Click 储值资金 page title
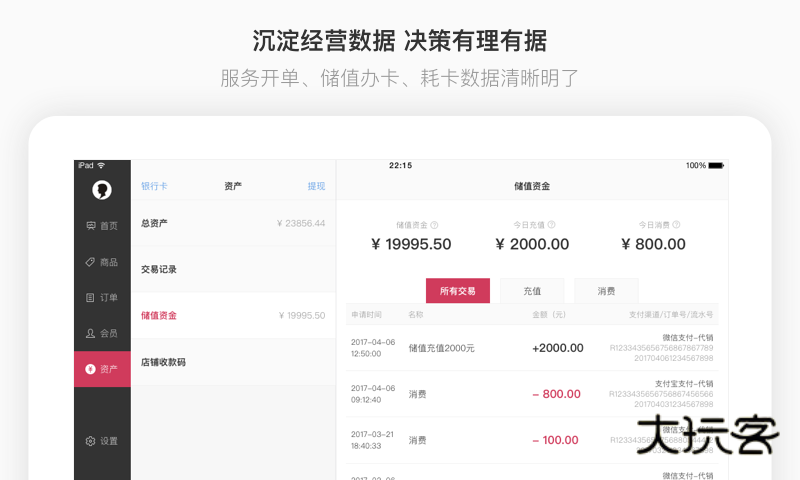The image size is (800, 480). pyautogui.click(x=532, y=186)
